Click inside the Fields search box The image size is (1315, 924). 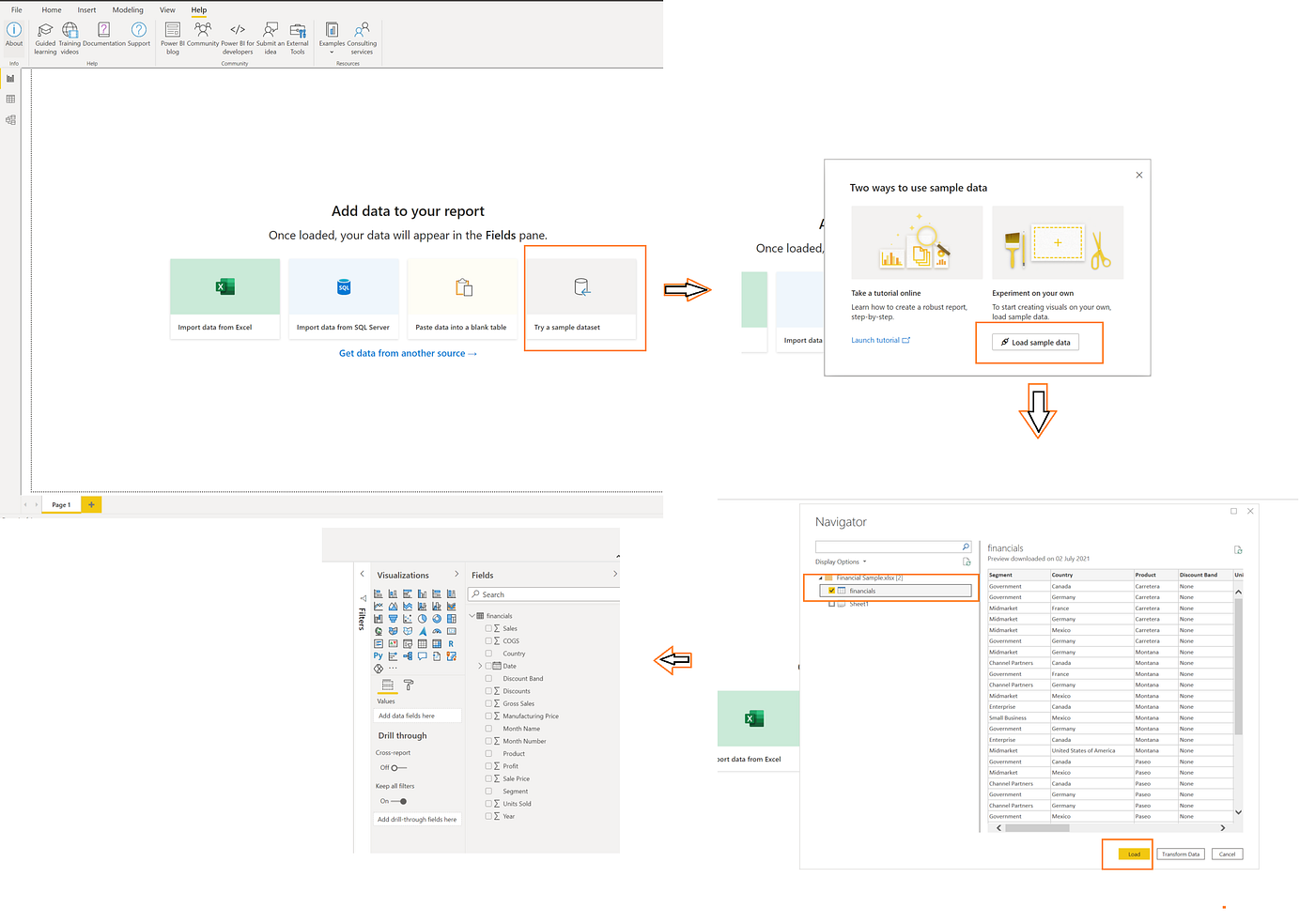pyautogui.click(x=543, y=593)
